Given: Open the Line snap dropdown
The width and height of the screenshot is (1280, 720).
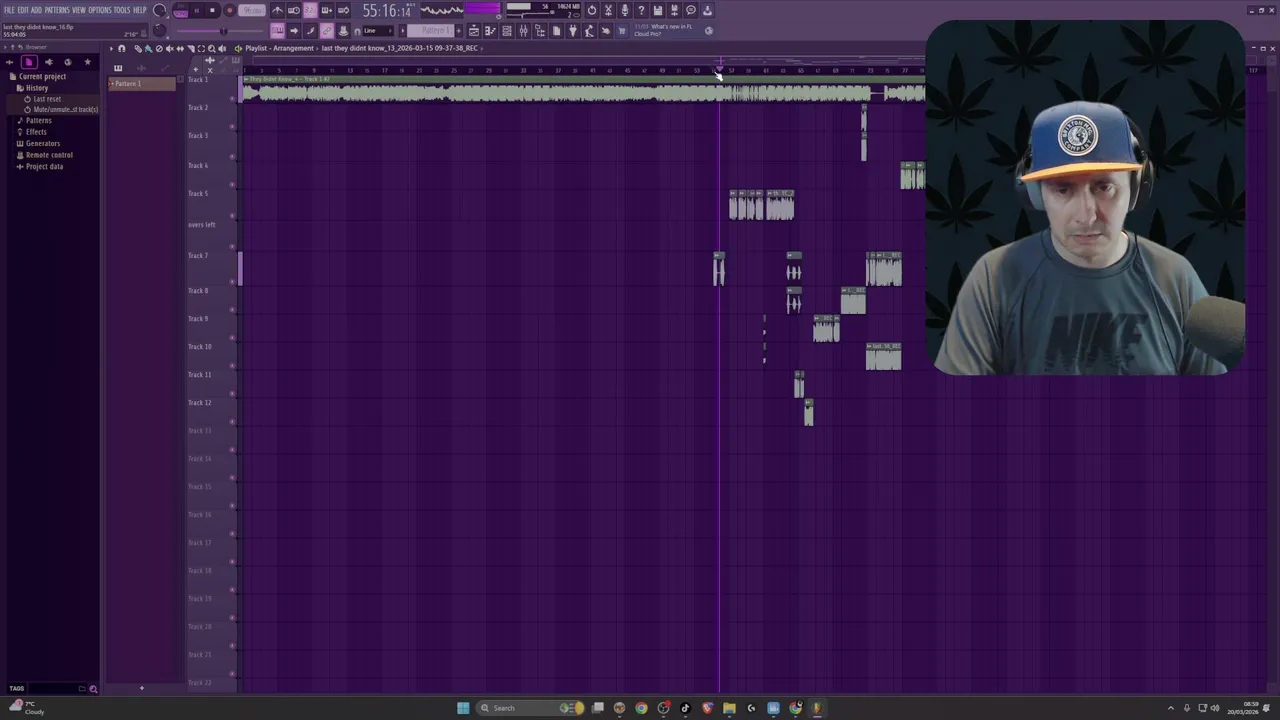Looking at the screenshot, I should coord(379,31).
